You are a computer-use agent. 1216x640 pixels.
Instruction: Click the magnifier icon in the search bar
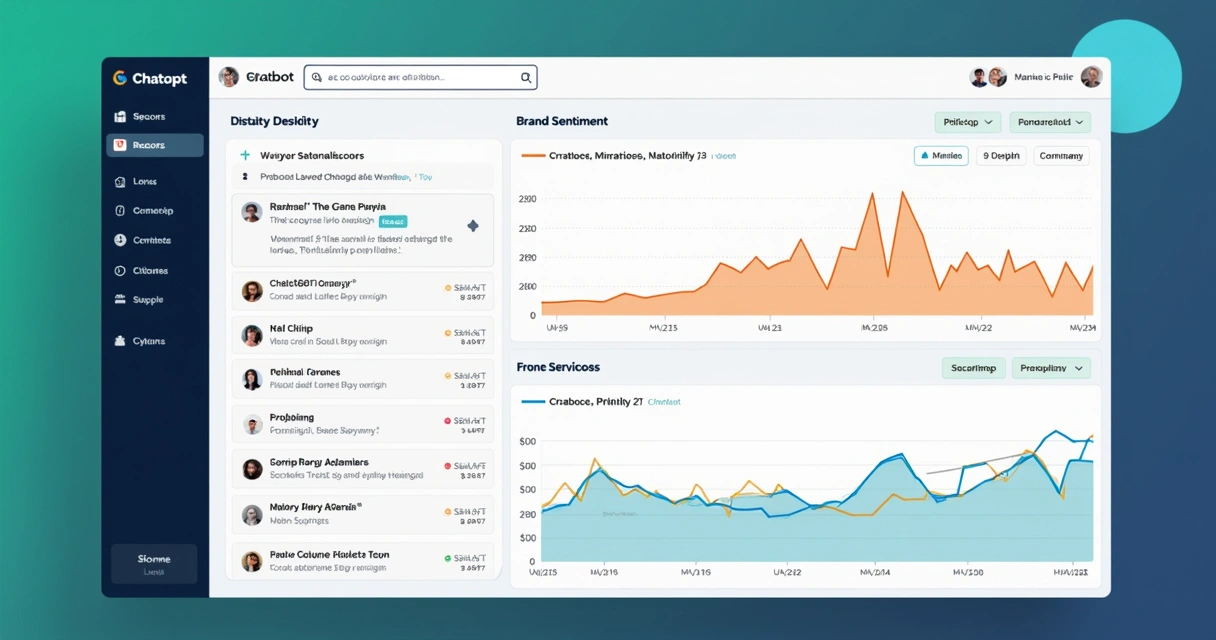tap(525, 77)
